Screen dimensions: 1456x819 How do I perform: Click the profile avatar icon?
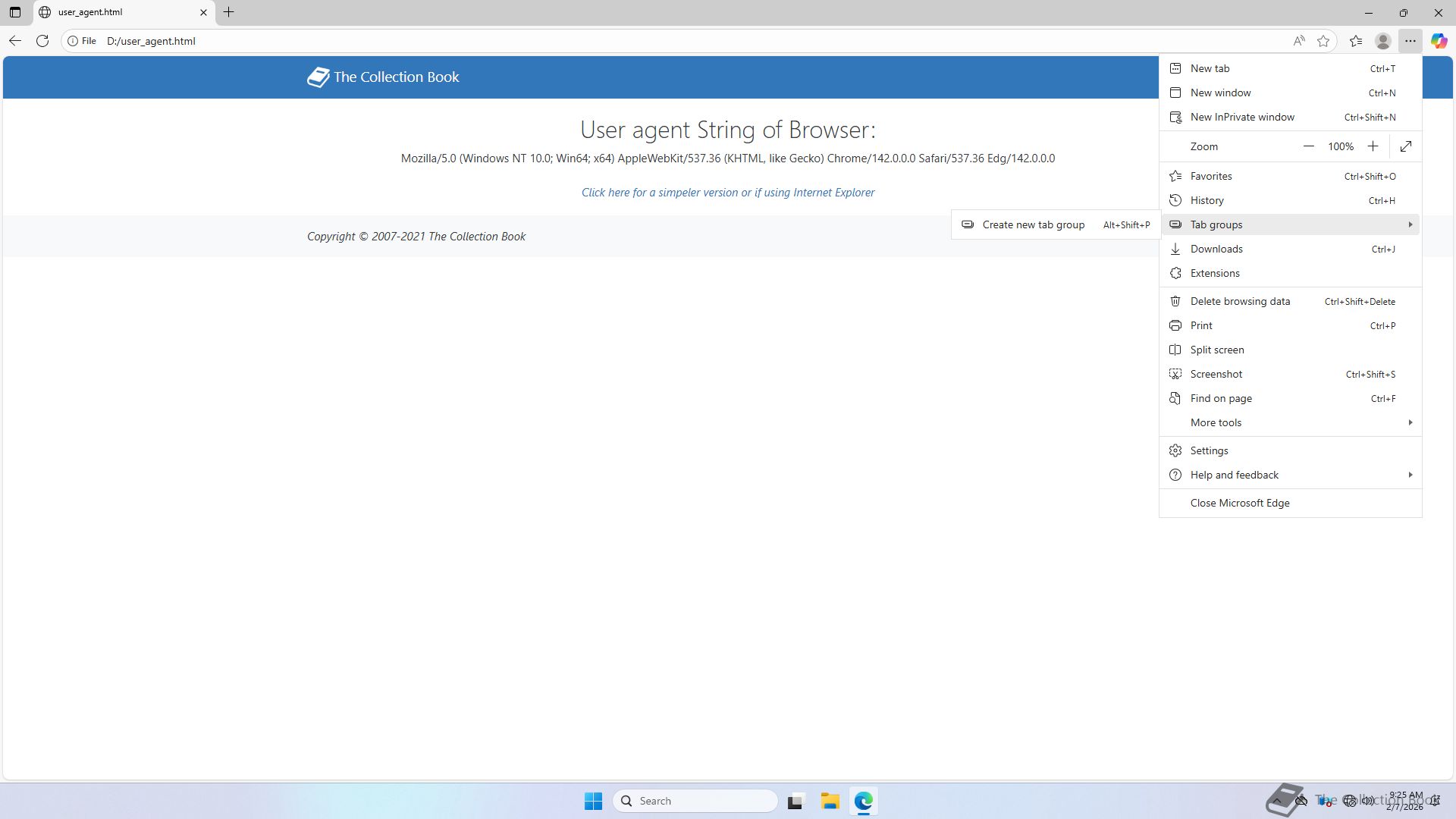[1383, 41]
